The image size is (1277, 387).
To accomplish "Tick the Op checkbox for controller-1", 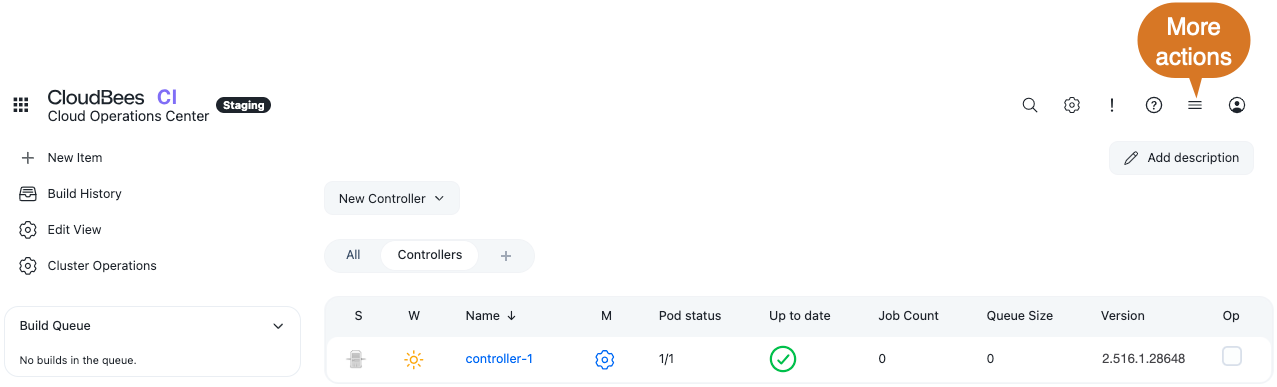I will pos(1232,357).
